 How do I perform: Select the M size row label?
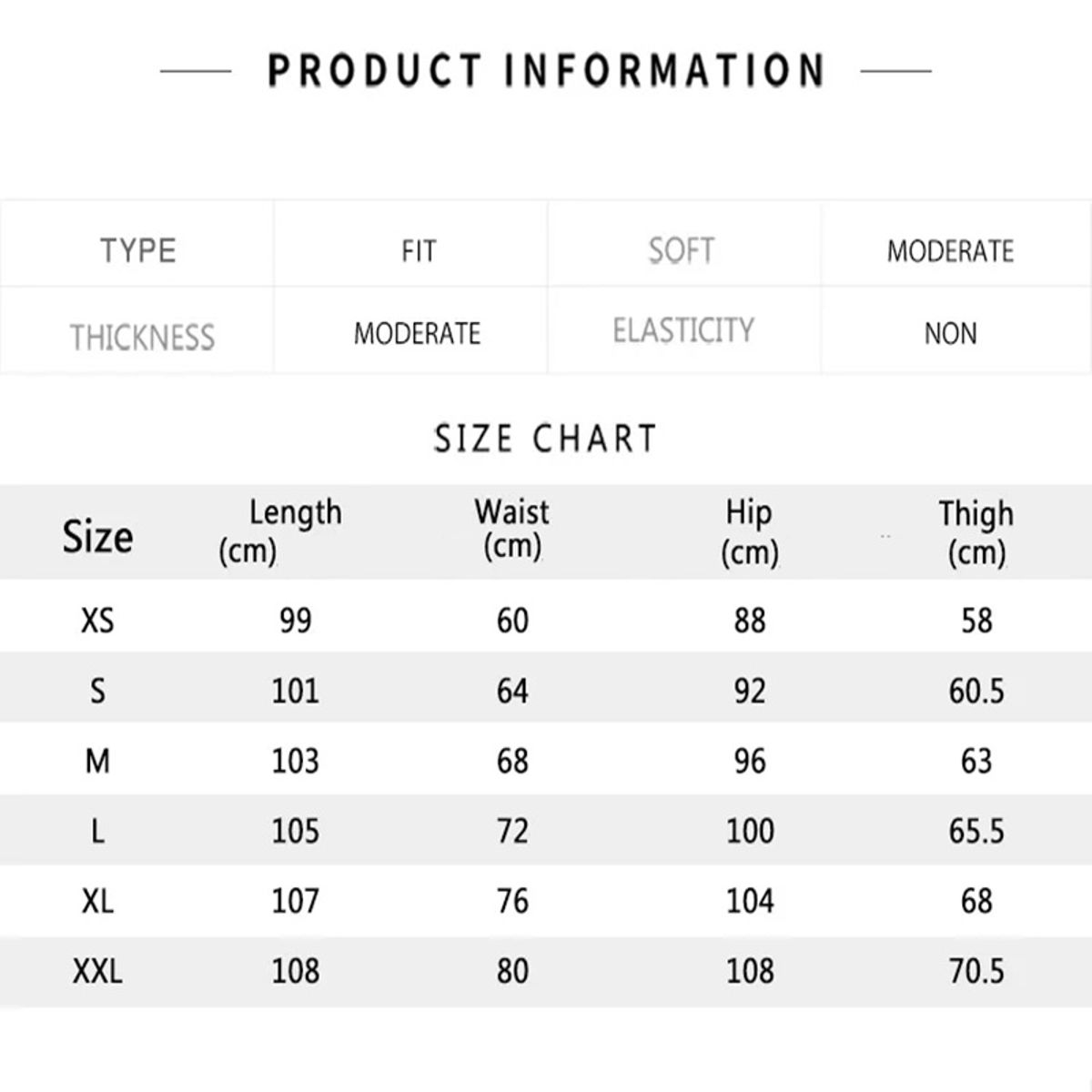click(x=97, y=761)
